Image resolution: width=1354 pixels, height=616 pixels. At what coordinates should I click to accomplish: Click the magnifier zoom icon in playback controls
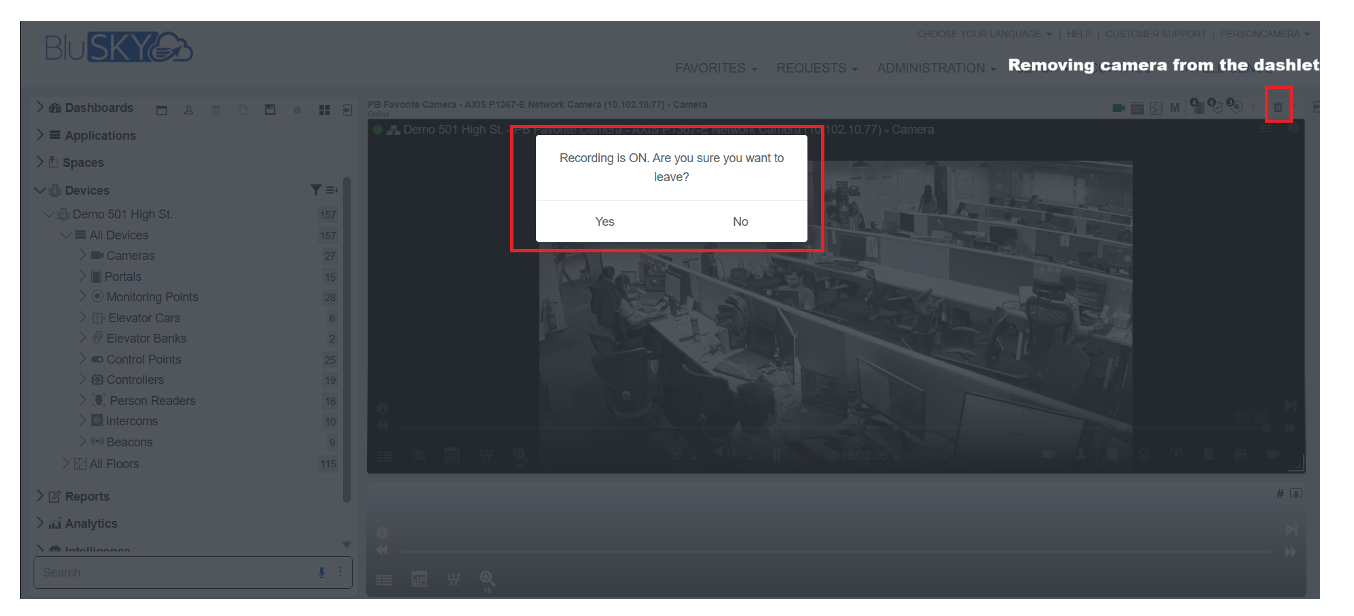click(520, 455)
